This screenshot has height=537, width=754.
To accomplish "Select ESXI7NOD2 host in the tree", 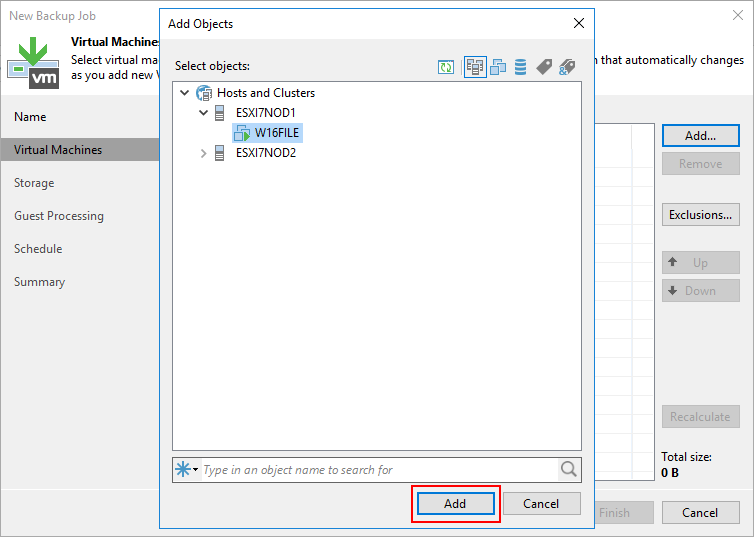I will 265,153.
